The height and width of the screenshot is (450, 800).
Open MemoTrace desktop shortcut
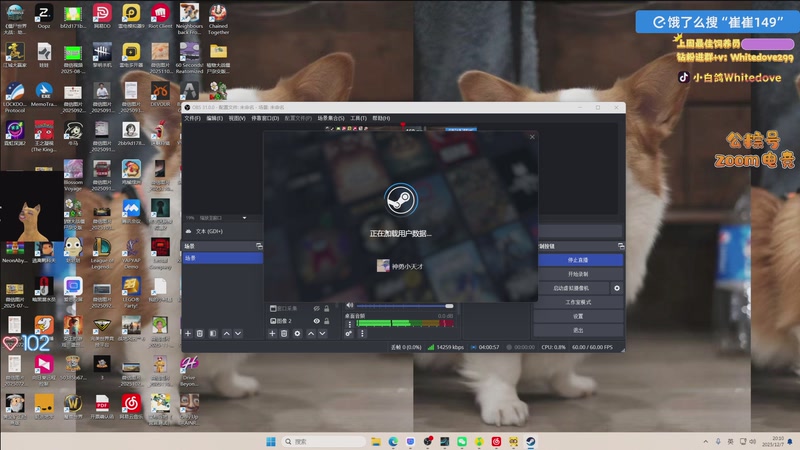click(44, 95)
